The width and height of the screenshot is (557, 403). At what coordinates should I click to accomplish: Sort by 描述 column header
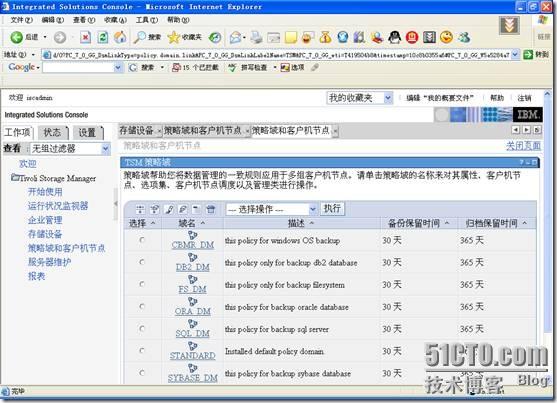300,223
